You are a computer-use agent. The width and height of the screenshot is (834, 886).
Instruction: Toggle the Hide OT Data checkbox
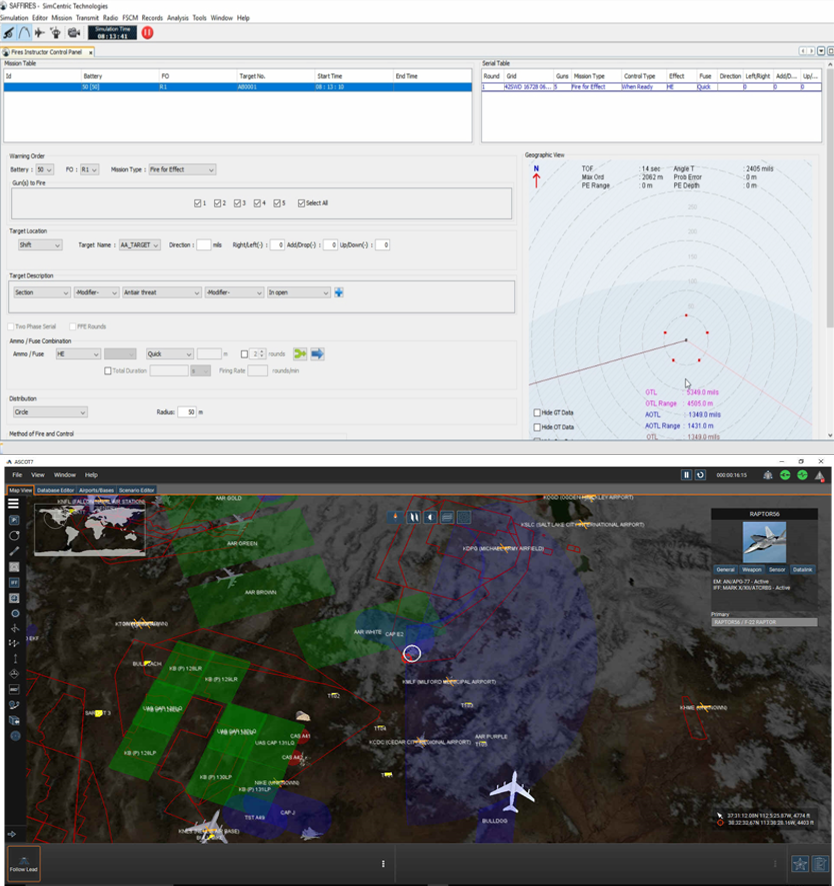(x=537, y=428)
